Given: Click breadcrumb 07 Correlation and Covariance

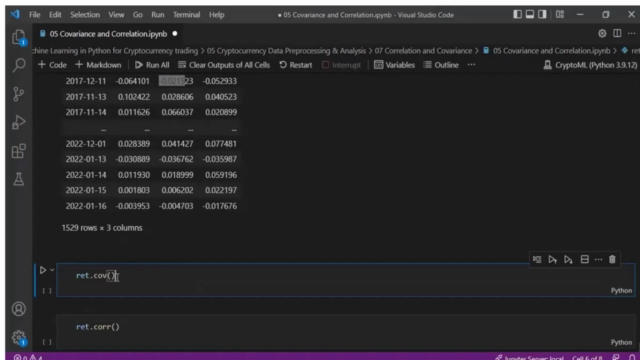Looking at the screenshot, I should 423,51.
